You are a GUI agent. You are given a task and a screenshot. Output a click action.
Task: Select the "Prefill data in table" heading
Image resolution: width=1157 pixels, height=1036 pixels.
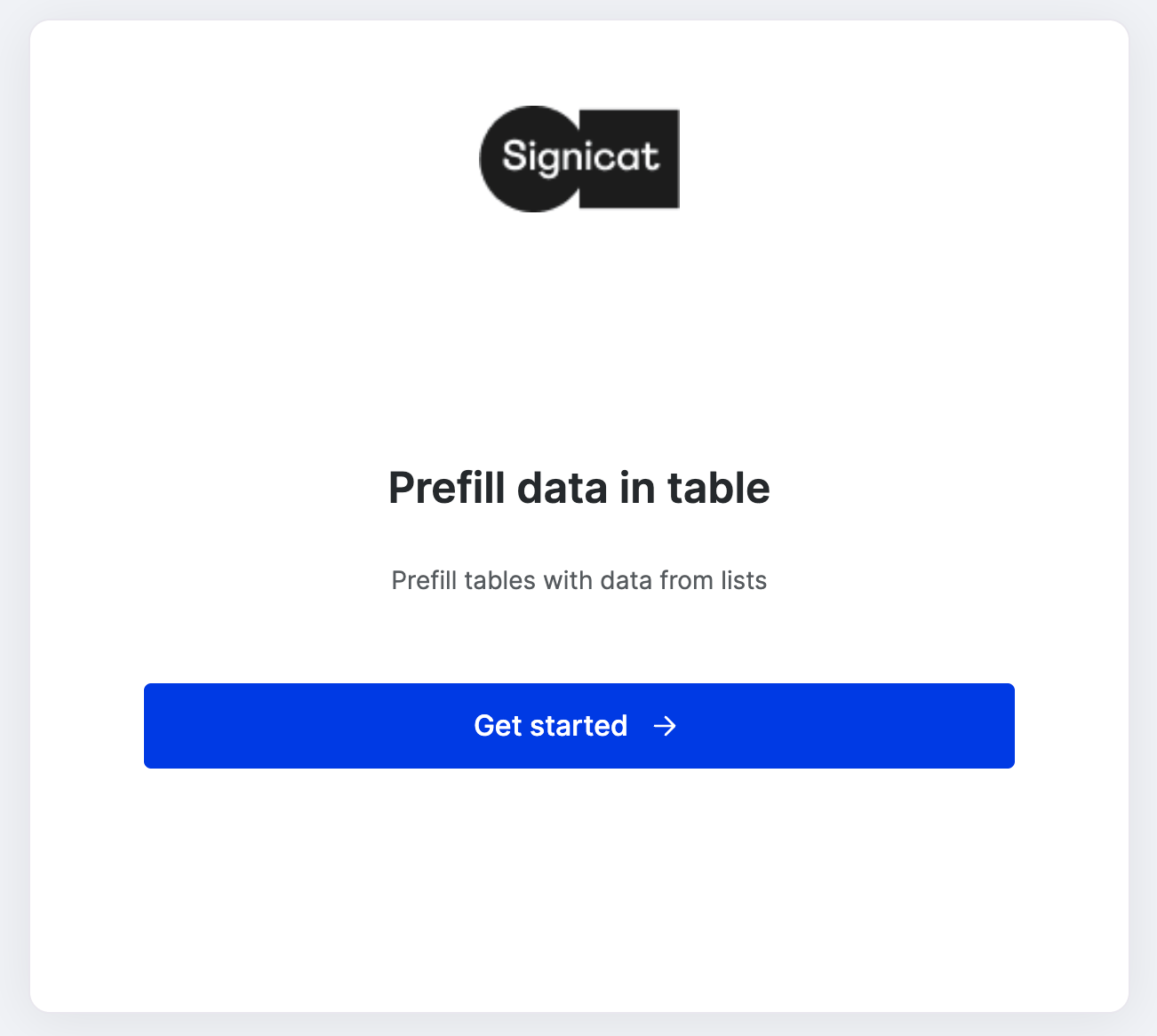click(578, 488)
